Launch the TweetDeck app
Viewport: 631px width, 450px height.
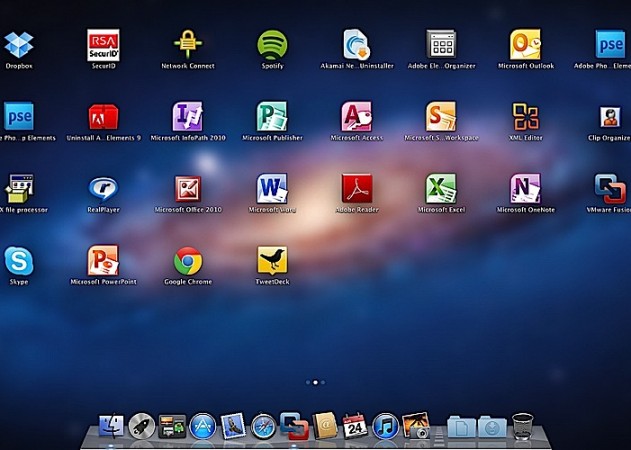click(272, 261)
